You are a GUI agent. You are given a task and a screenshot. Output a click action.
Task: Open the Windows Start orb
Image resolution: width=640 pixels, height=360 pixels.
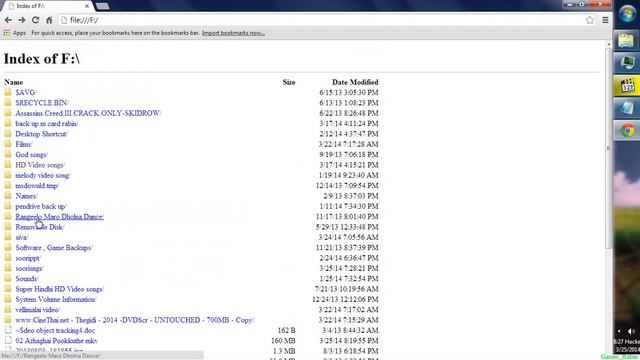click(x=627, y=13)
